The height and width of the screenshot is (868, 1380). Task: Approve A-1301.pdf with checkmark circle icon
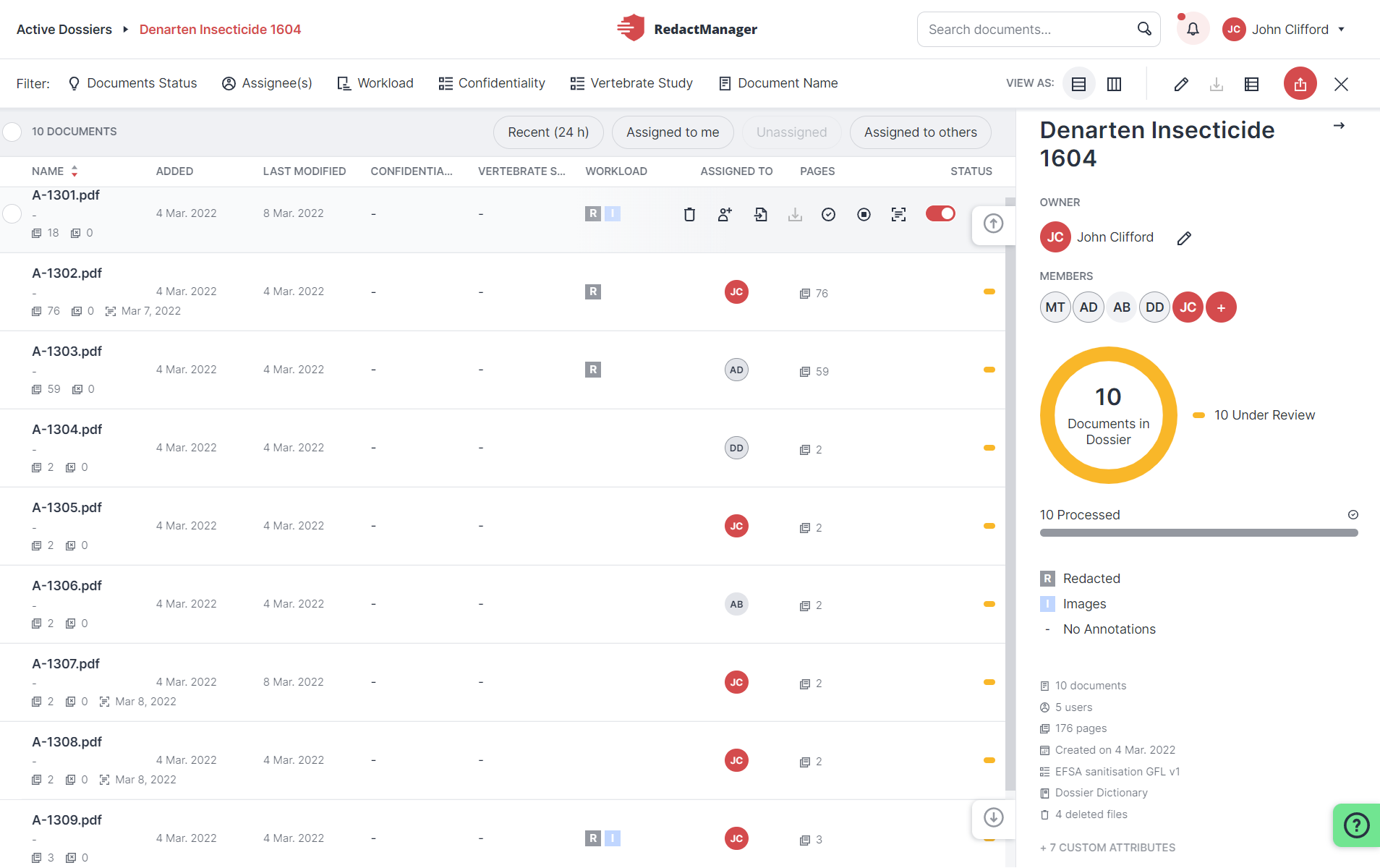click(829, 214)
